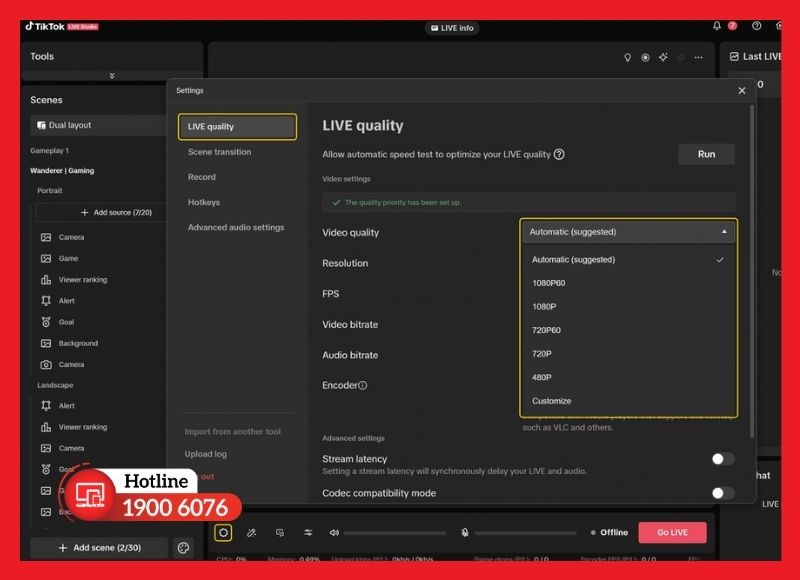Image resolution: width=800 pixels, height=580 pixels.
Task: Open the audio mixer sliders icon
Action: coord(308,533)
